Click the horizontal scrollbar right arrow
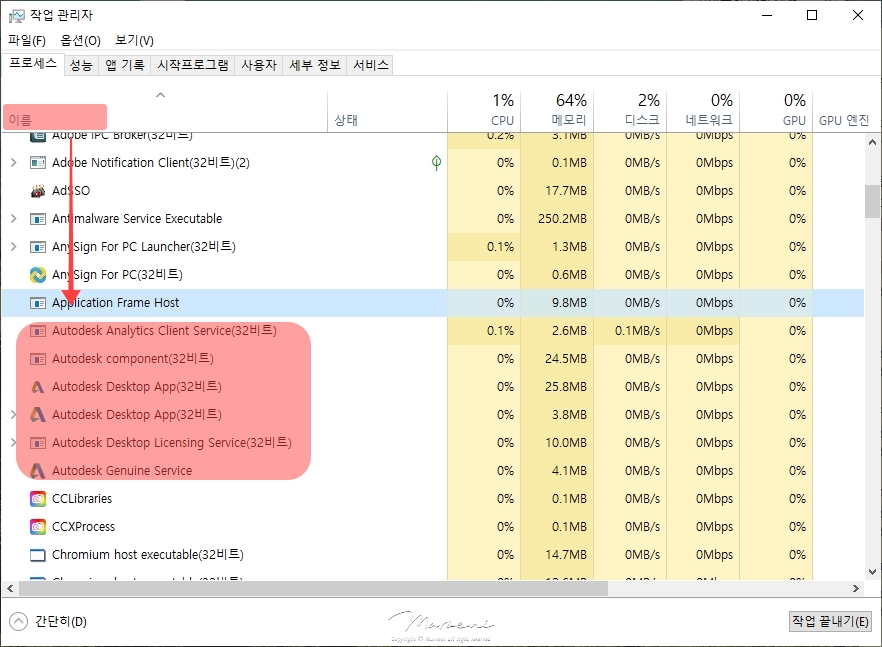Image resolution: width=882 pixels, height=647 pixels. [x=856, y=588]
